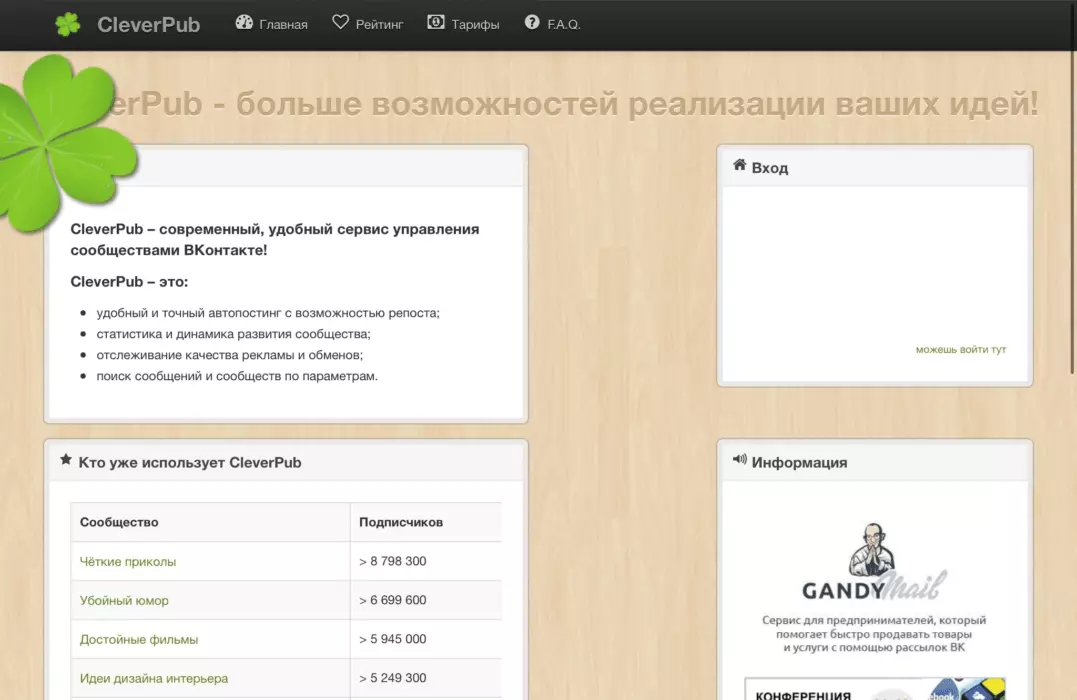
Task: Open the GandyMail advertisement banner
Action: click(x=874, y=587)
